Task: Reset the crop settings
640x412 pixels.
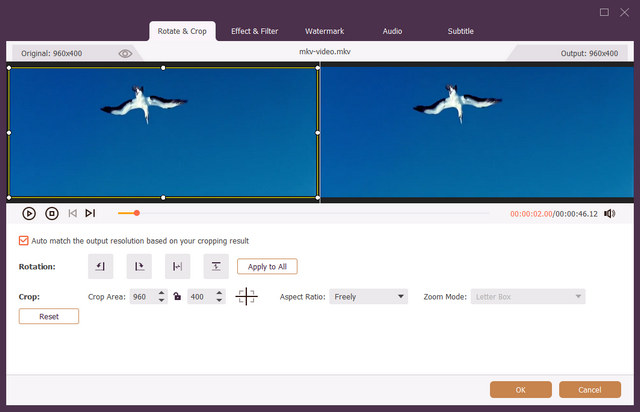Action: pyautogui.click(x=49, y=316)
